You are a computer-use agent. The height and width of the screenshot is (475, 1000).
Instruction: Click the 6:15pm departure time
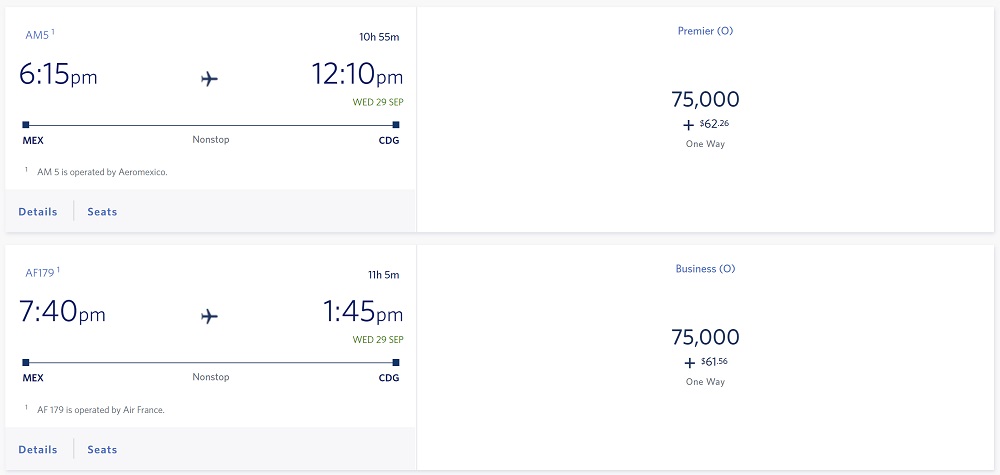[58, 75]
